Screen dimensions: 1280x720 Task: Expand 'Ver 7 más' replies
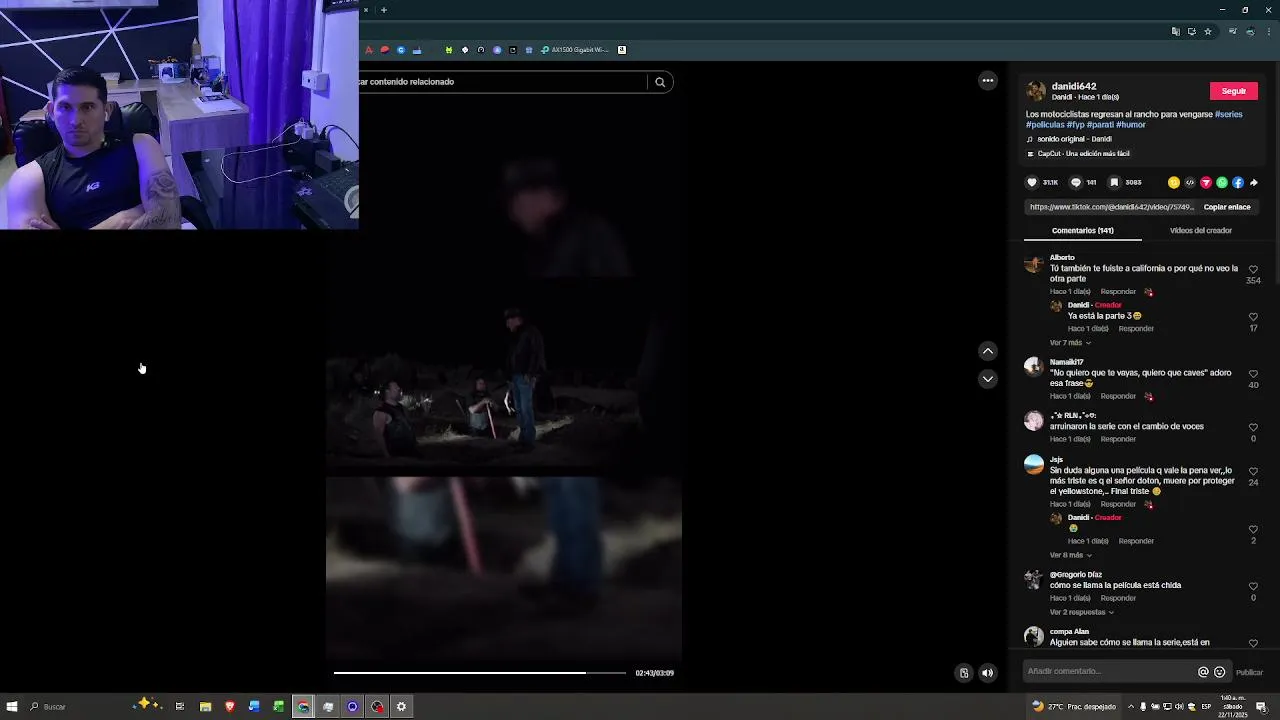tap(1070, 343)
